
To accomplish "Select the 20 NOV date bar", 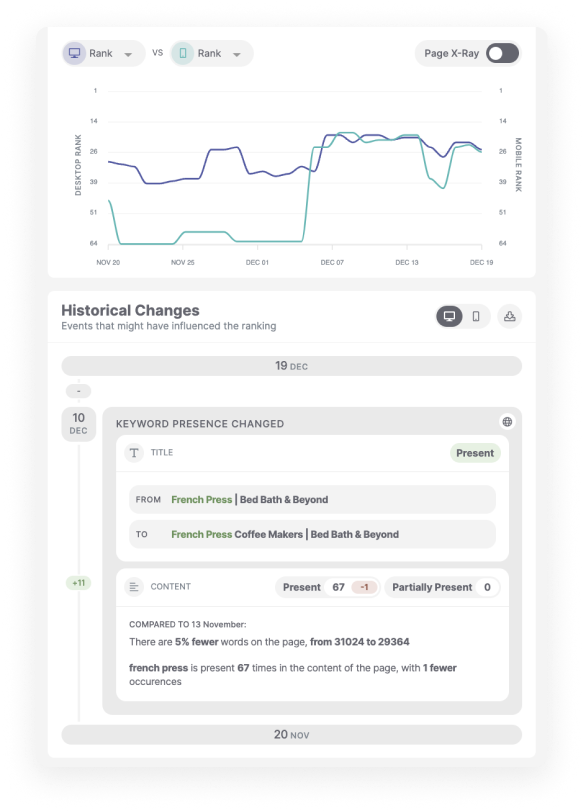I will (x=292, y=735).
